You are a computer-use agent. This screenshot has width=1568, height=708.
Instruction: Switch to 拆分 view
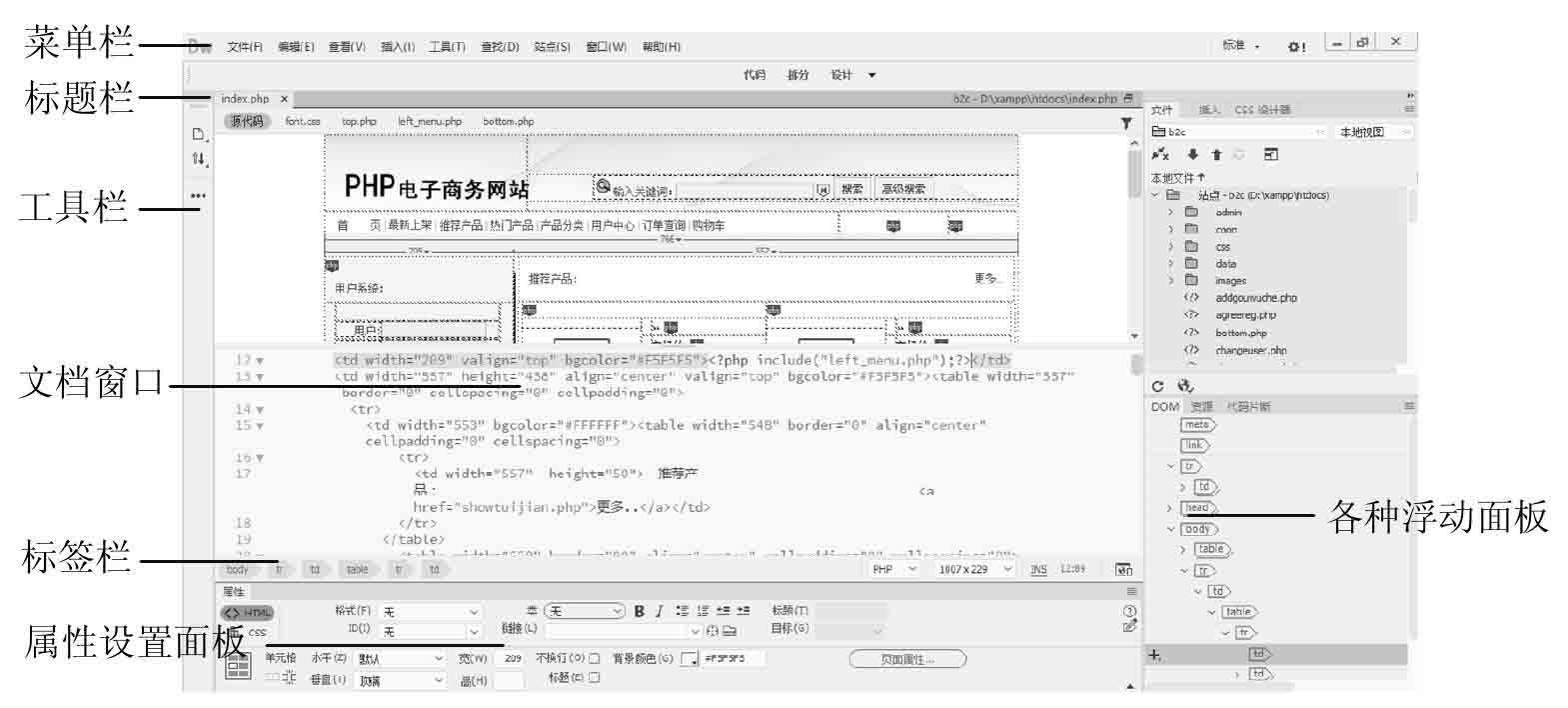tap(797, 75)
